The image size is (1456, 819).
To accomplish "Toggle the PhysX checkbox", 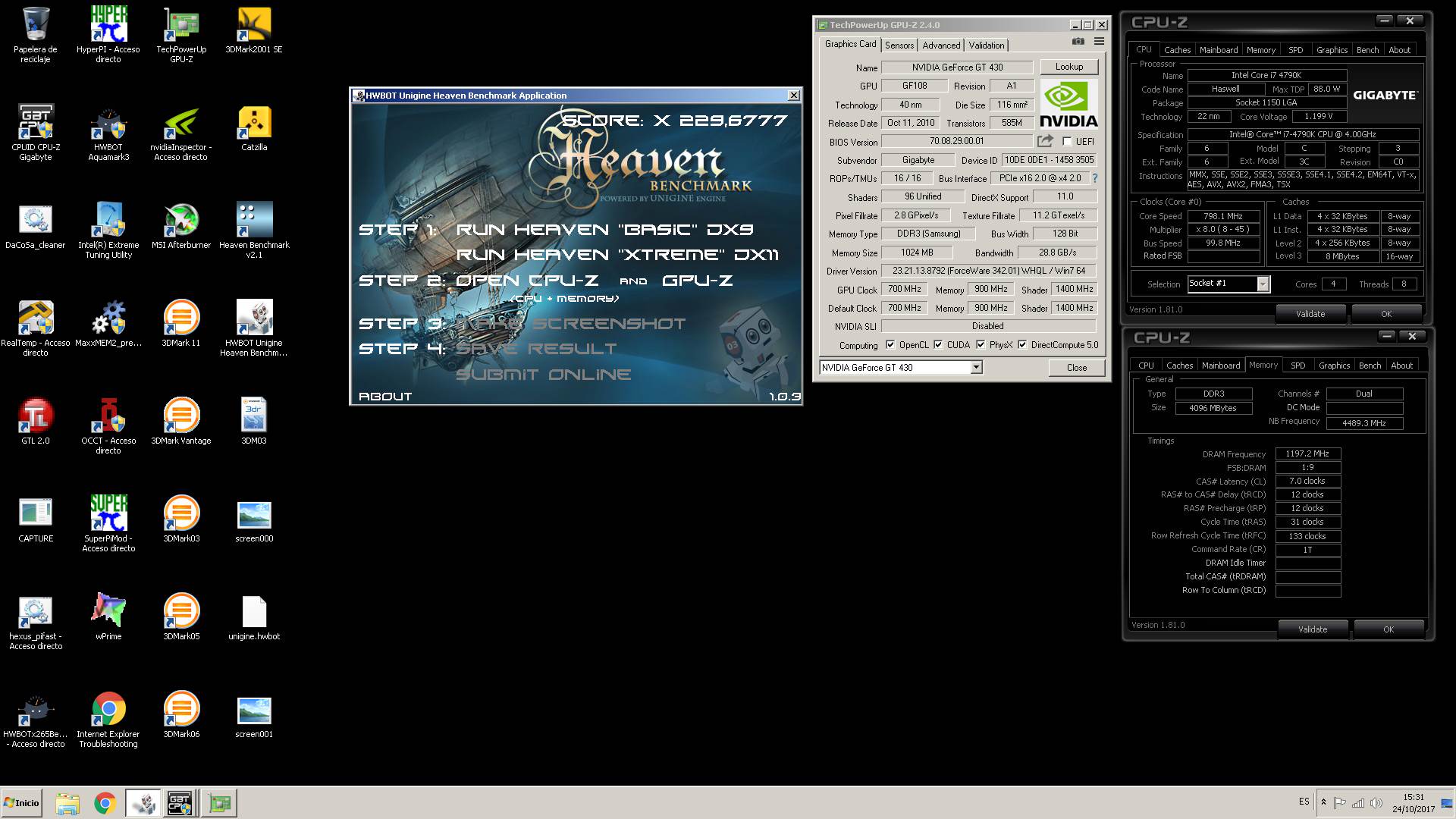I will 981,345.
